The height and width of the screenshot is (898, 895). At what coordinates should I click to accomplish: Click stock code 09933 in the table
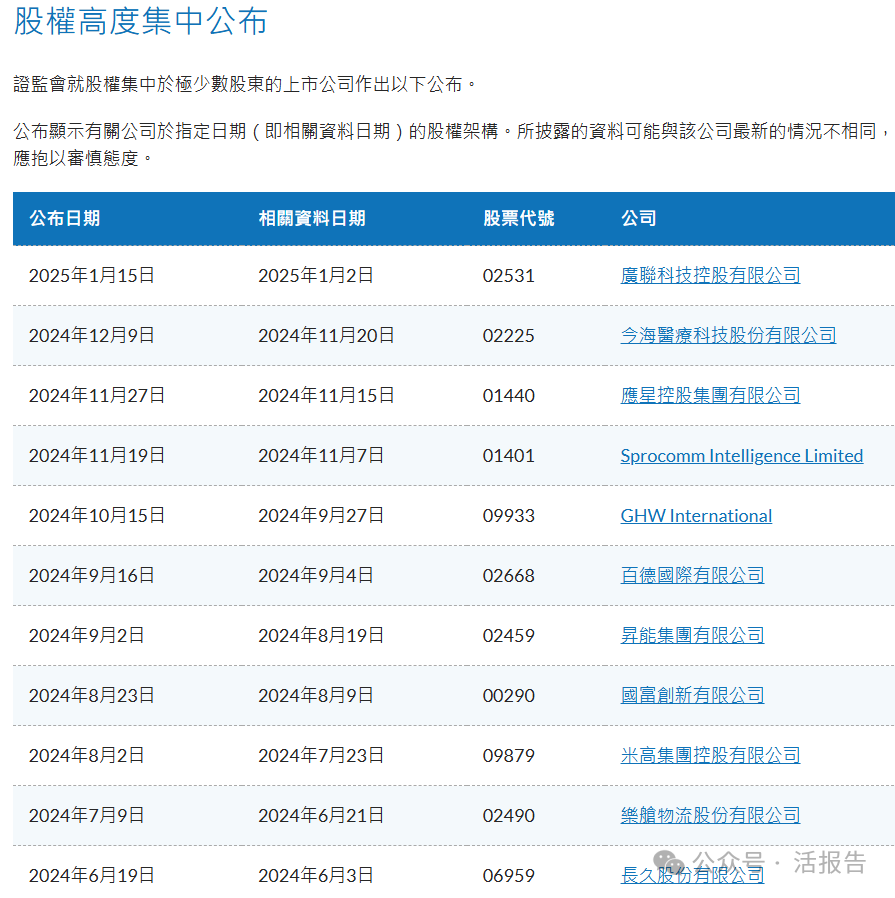[508, 516]
